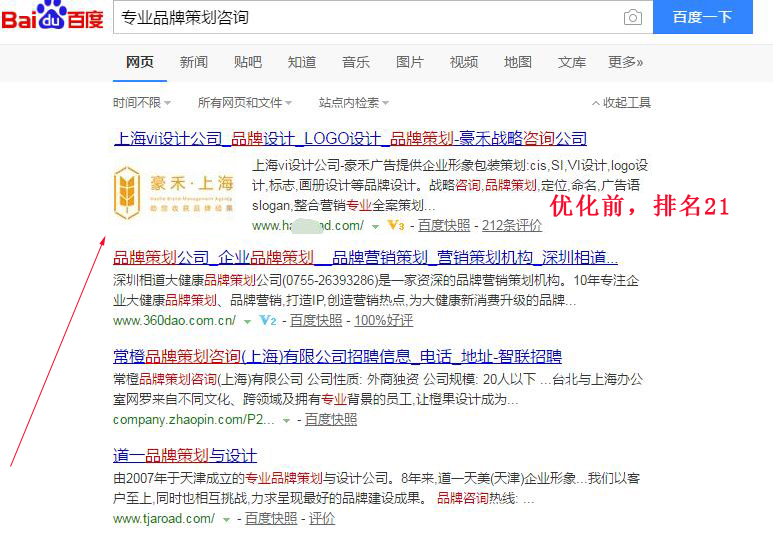The image size is (773, 540).
Task: Switch to the 贴吧 tab
Action: (248, 62)
